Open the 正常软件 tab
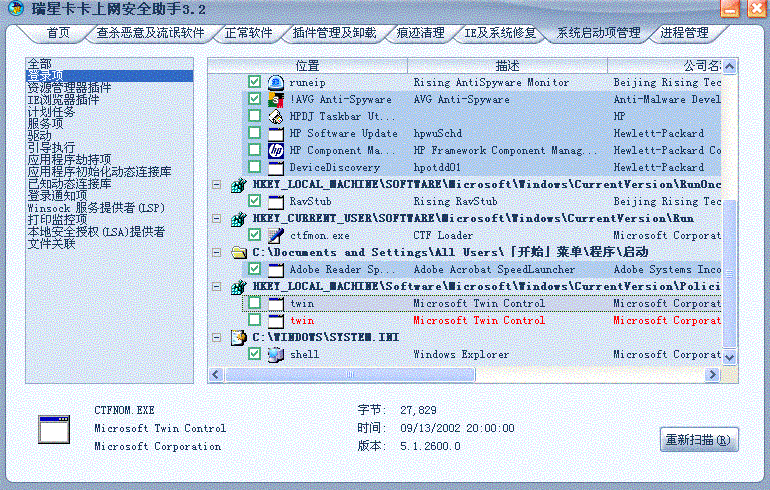Viewport: 770px width, 490px height. [248, 33]
